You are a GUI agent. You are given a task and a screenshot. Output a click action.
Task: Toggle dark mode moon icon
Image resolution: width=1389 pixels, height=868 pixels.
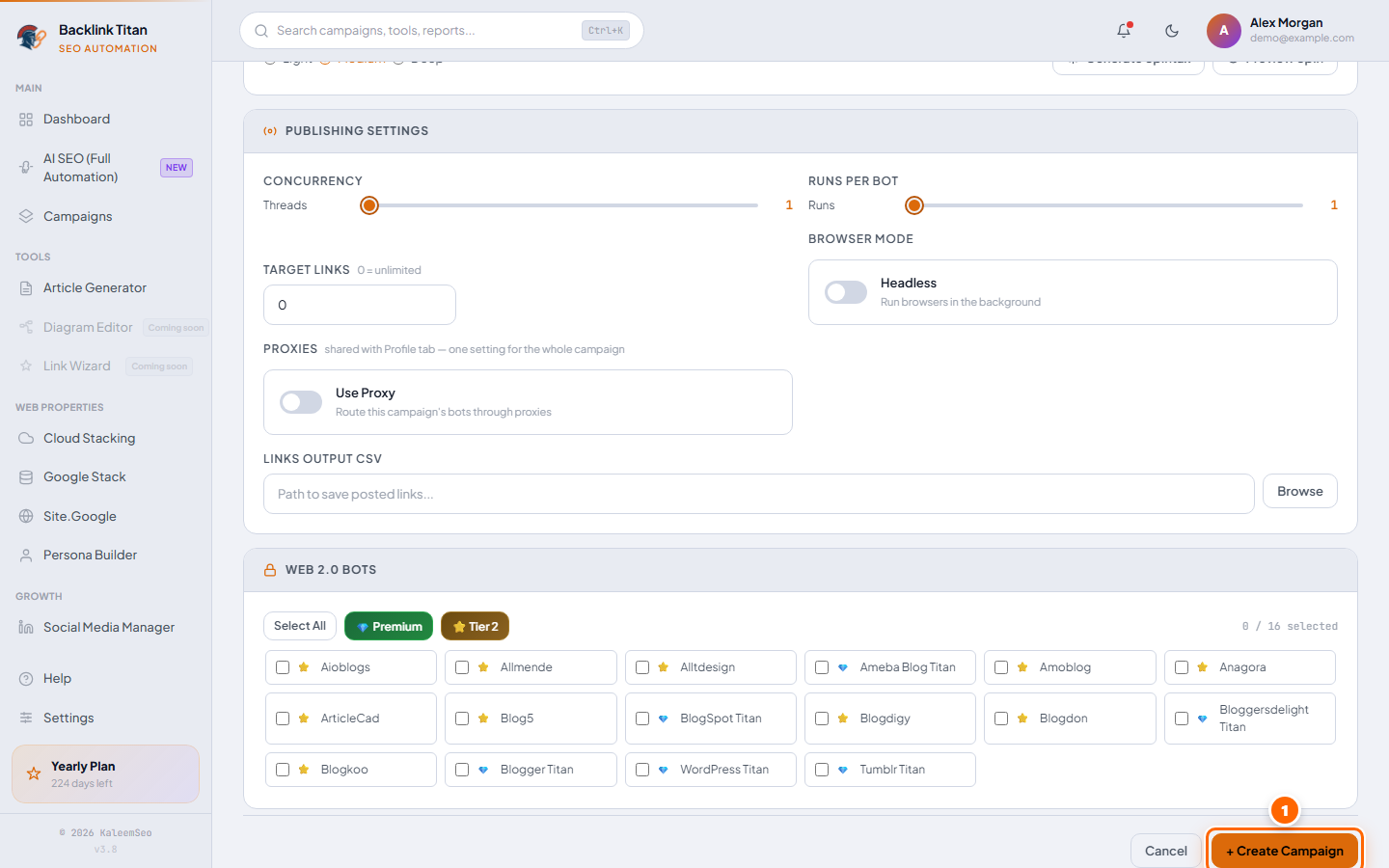tap(1172, 31)
